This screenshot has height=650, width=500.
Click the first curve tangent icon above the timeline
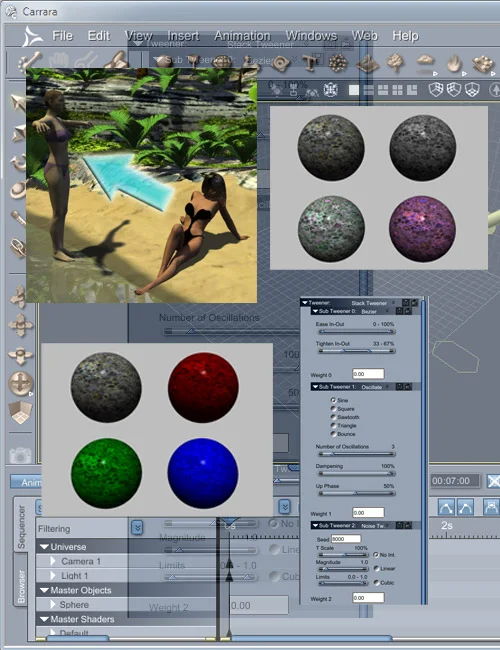click(446, 507)
